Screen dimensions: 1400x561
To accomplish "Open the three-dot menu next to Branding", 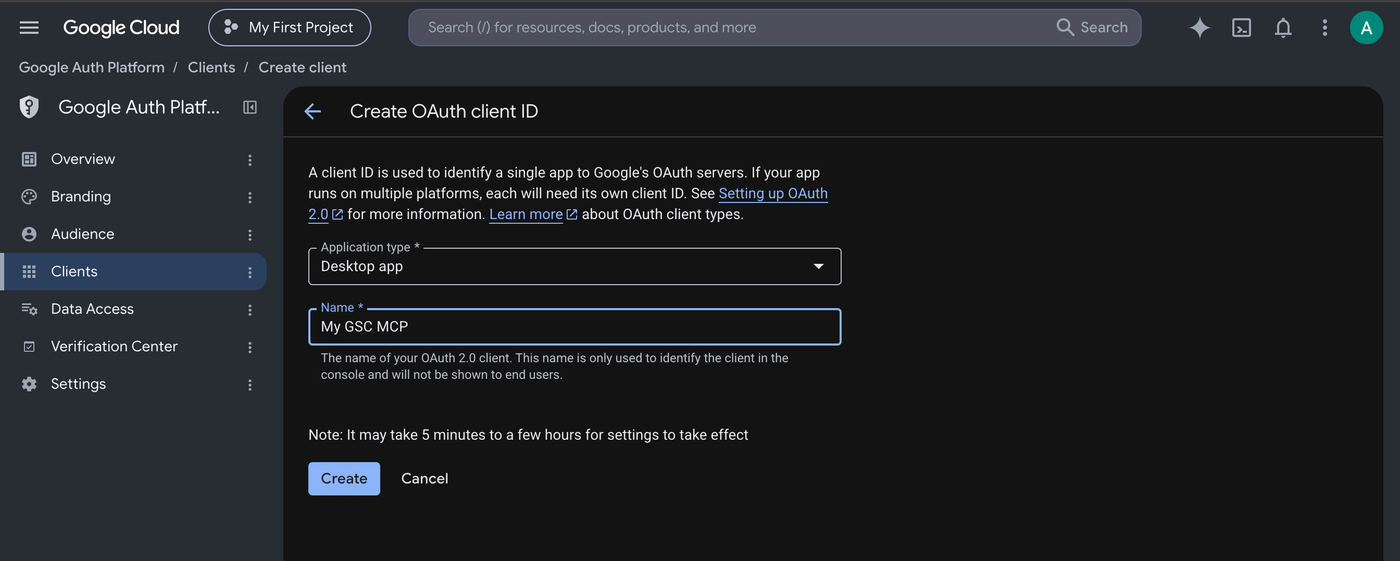I will tap(250, 197).
